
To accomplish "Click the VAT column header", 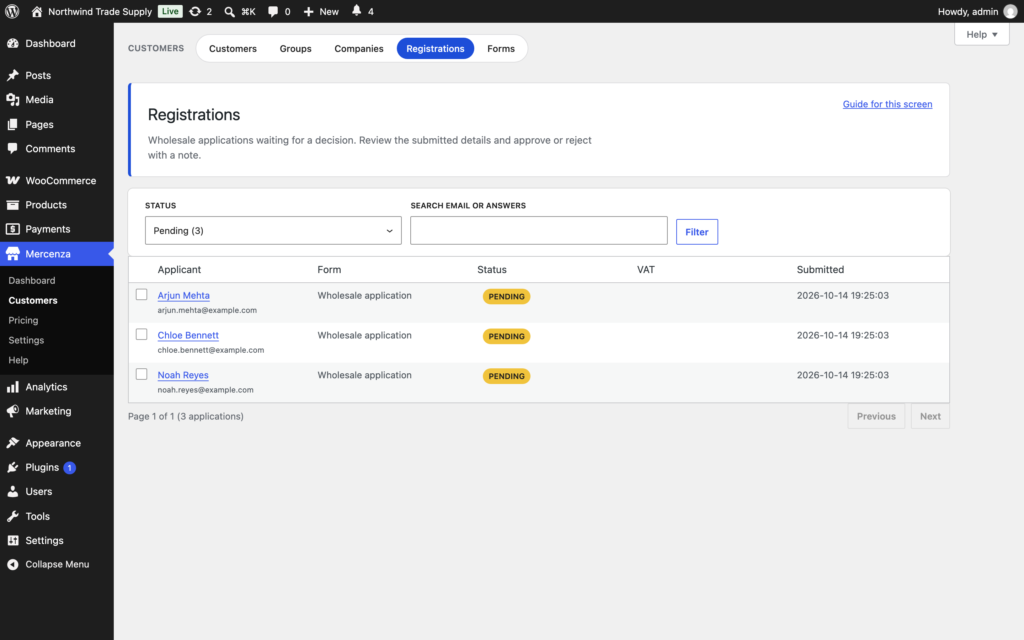I will [646, 269].
